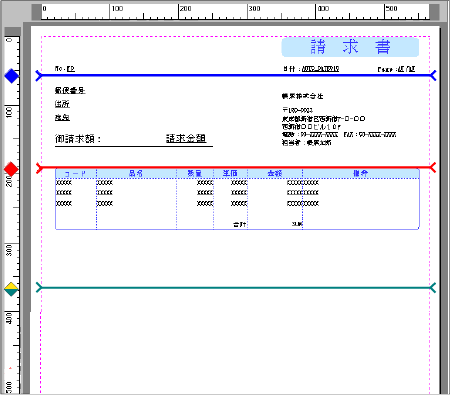
Task: Select the 備考 column header
Action: pyautogui.click(x=361, y=173)
